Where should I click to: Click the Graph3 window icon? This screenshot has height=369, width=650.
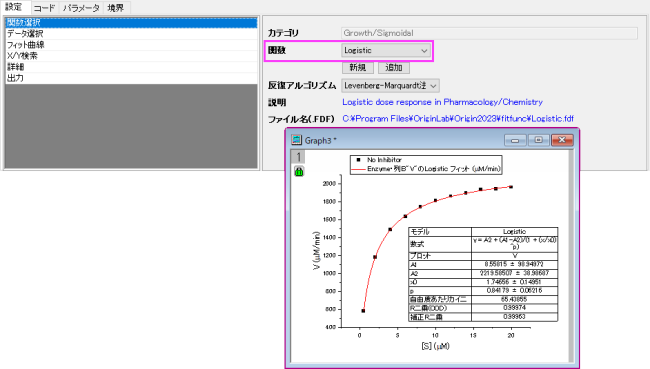pos(296,140)
